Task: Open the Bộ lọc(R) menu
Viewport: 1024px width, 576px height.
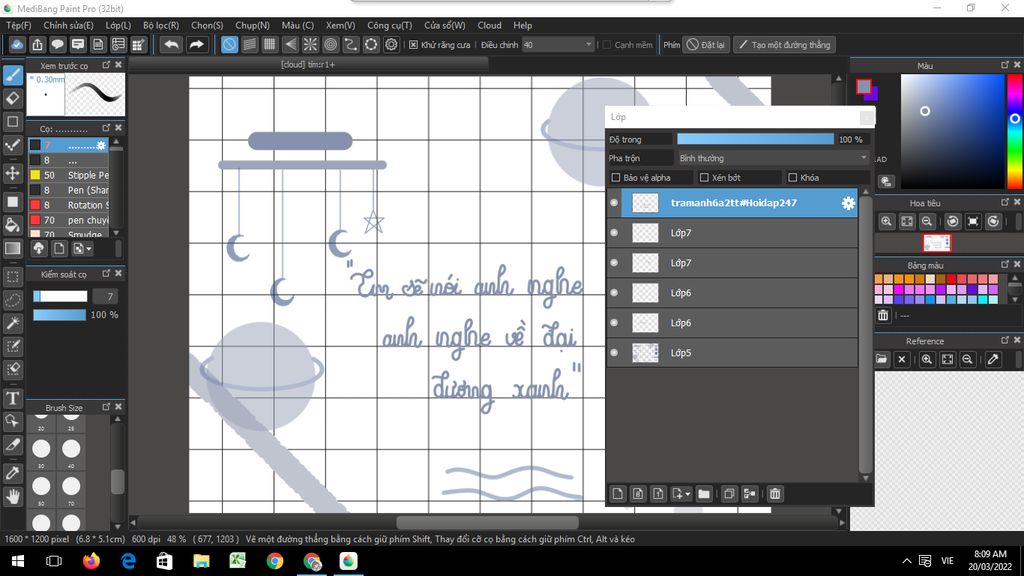Action: tap(160, 25)
